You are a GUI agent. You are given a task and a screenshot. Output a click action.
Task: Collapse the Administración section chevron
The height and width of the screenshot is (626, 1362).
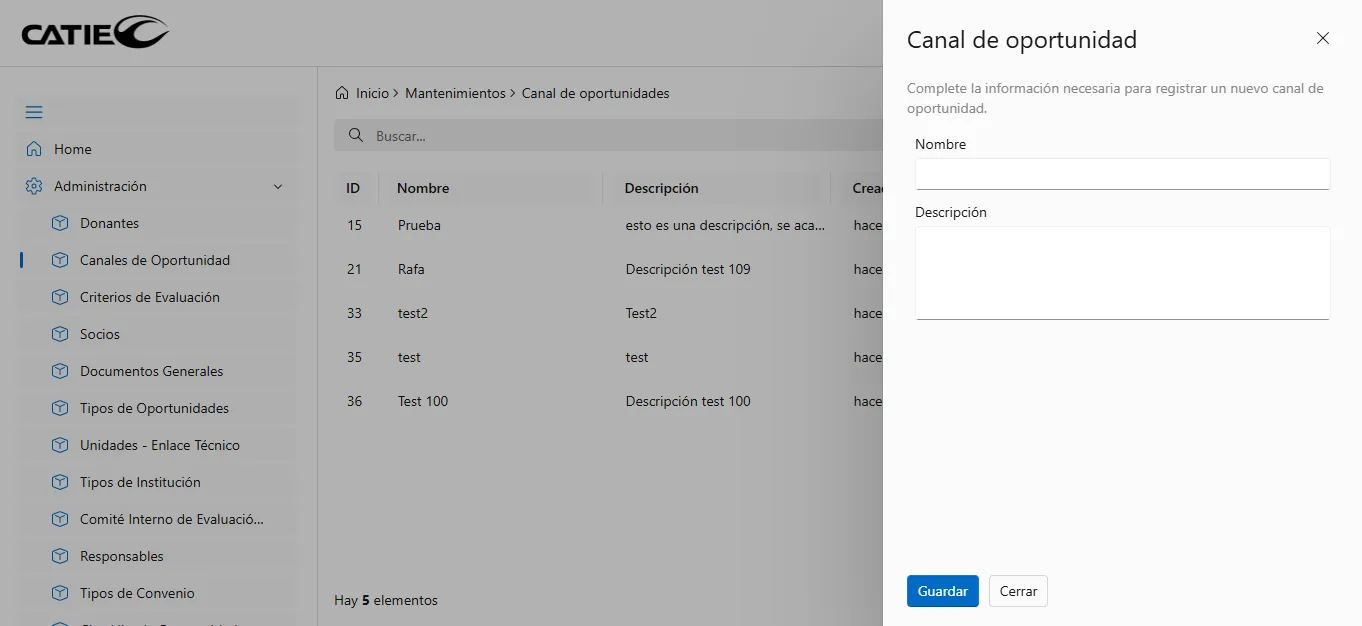278,186
